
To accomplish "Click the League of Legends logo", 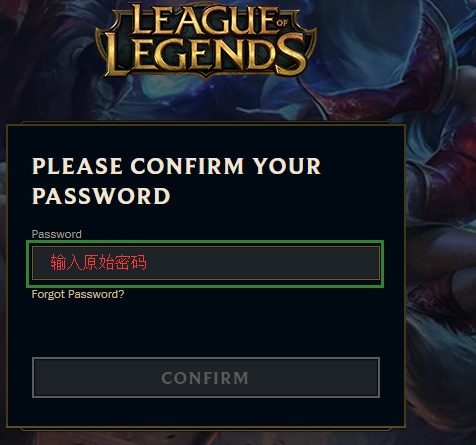I will tap(206, 41).
